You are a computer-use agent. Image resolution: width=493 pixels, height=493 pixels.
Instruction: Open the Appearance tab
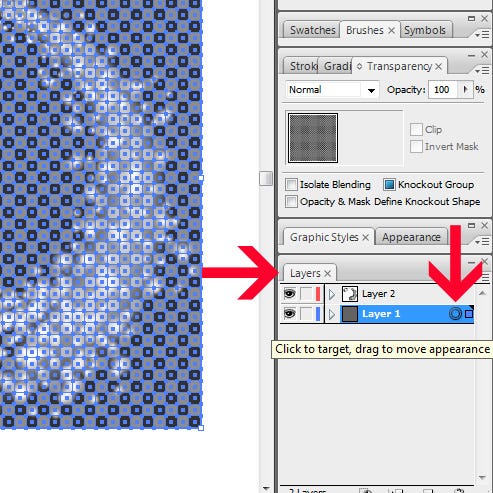[411, 237]
